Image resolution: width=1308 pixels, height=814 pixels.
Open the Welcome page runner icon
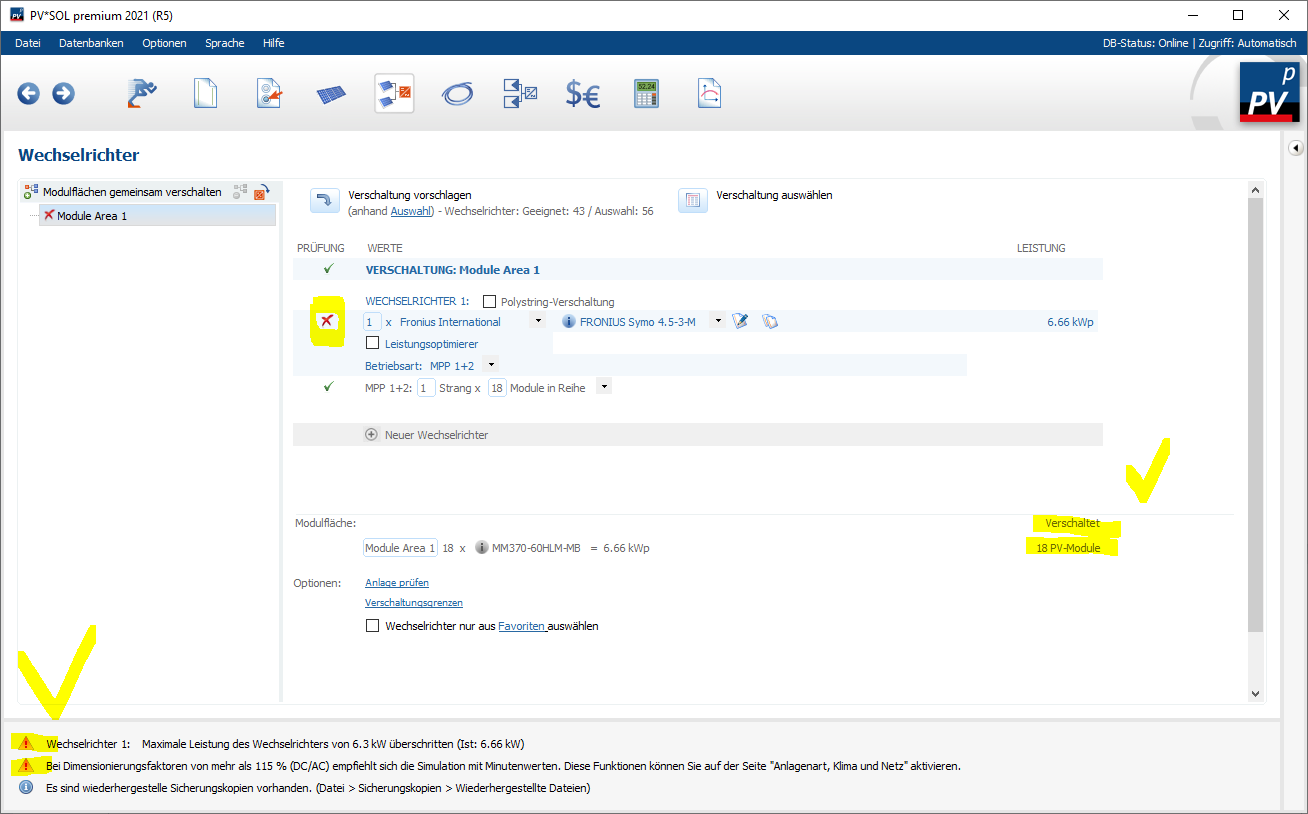[143, 93]
